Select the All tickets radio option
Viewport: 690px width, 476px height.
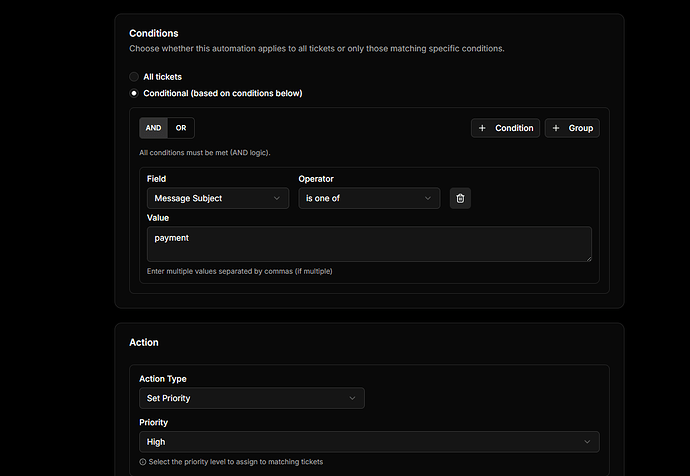(134, 76)
